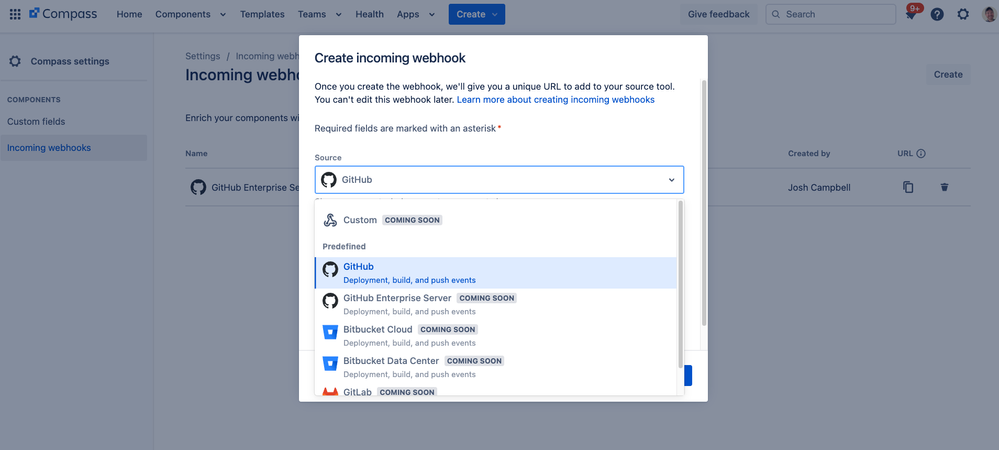Open the notifications bell icon
The height and width of the screenshot is (450, 999).
click(x=912, y=14)
